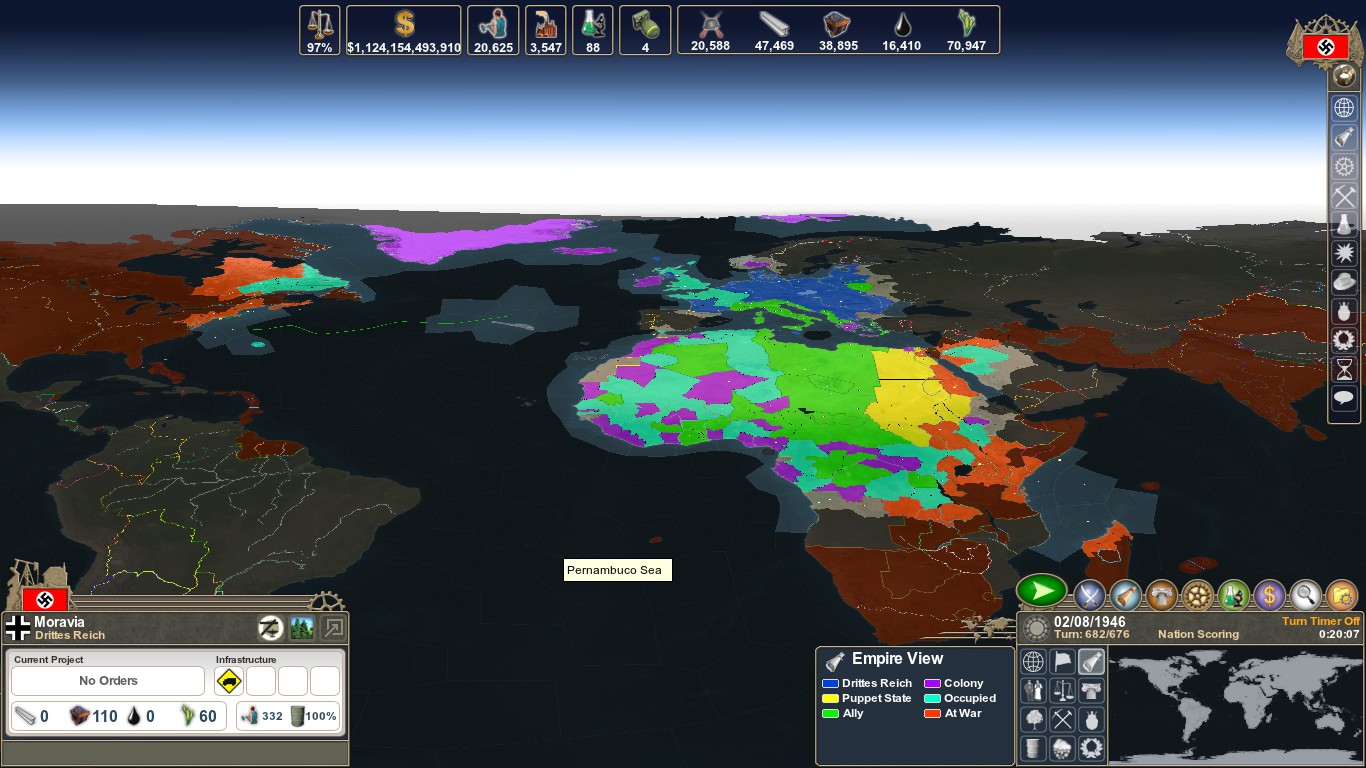Click the globe orb below the top-right flag
This screenshot has width=1366, height=768.
[1344, 76]
